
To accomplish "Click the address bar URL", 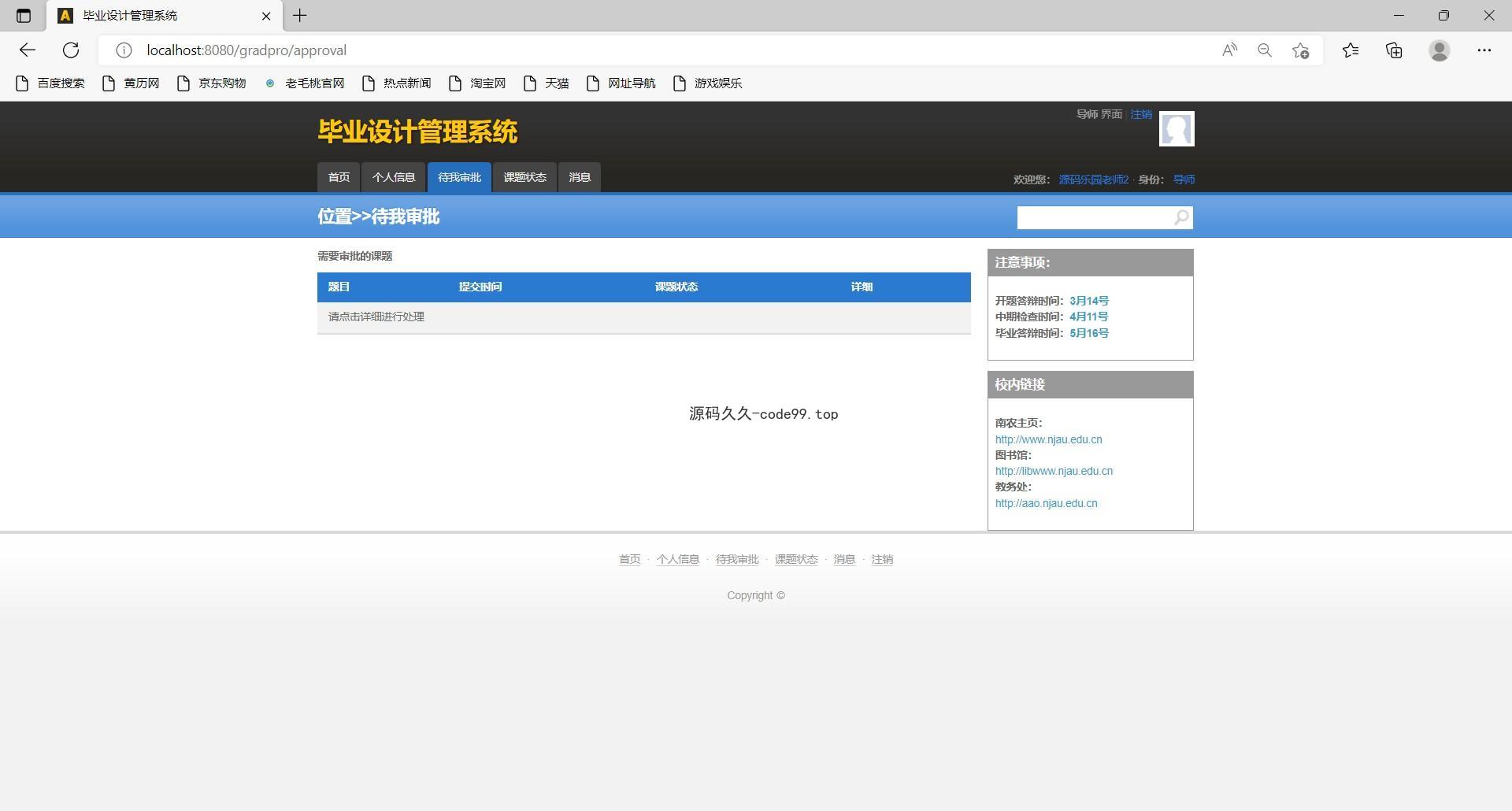I will 246,50.
